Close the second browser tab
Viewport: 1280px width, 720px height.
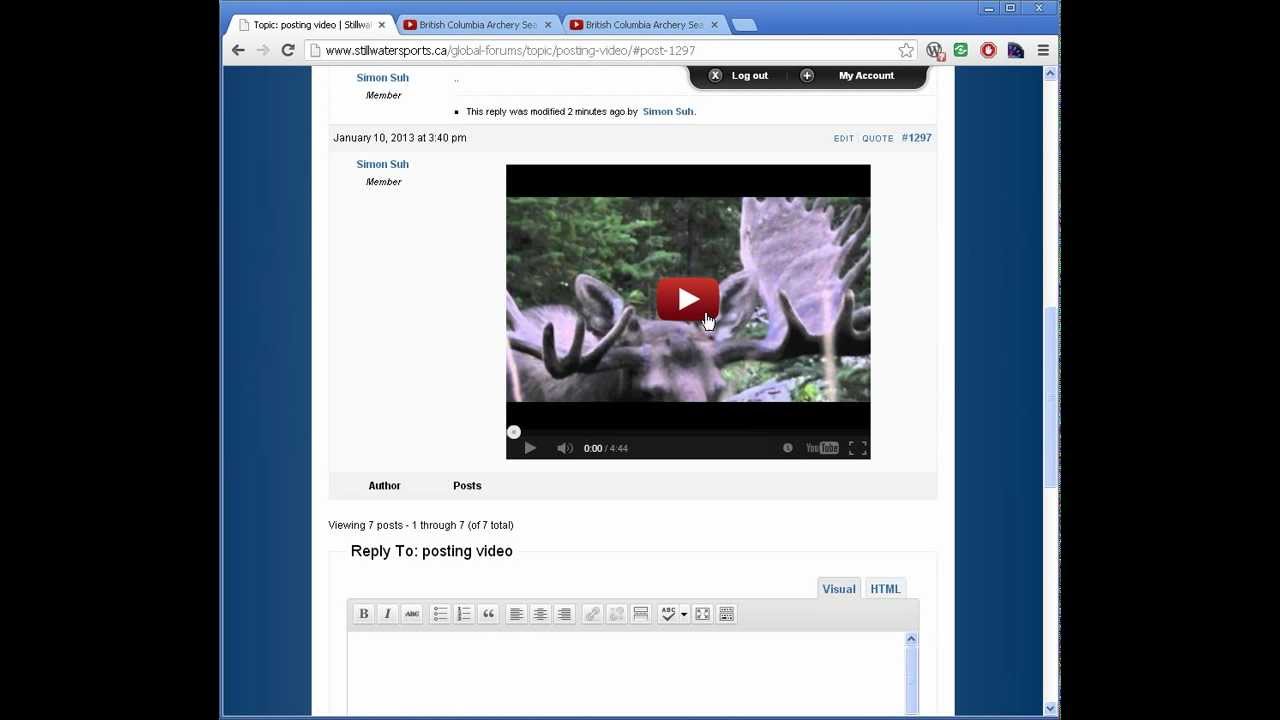coord(547,25)
